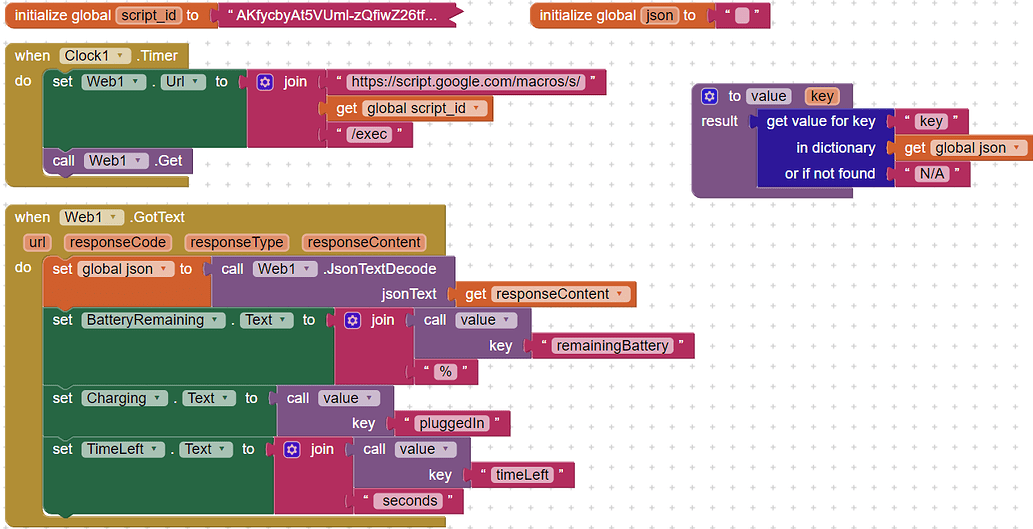1033x529 pixels.
Task: Open the value procedure dropdown beside remainingBattery
Action: coord(486,320)
